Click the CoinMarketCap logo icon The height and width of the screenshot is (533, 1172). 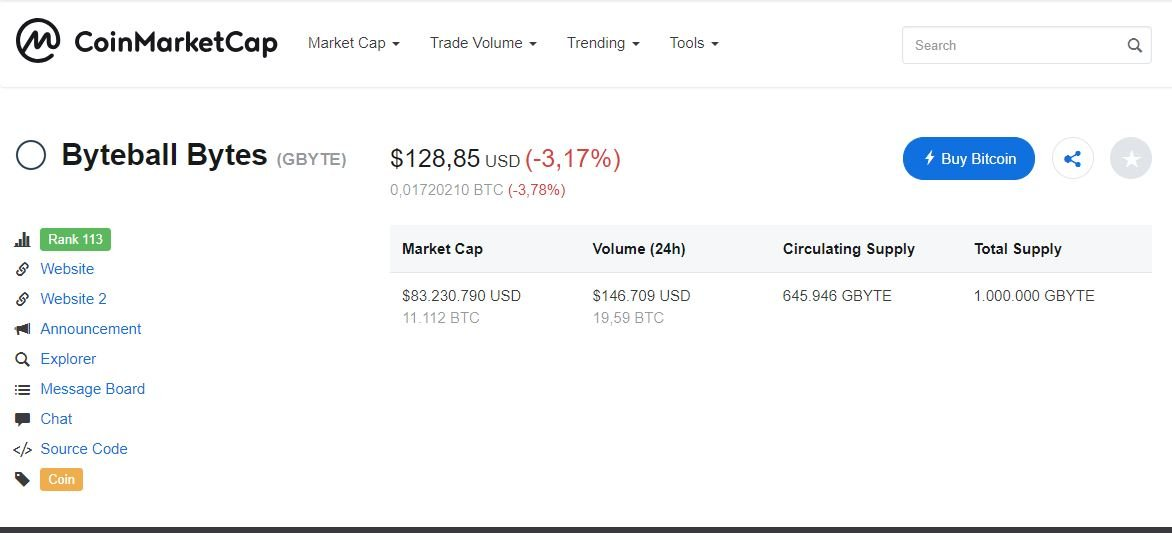pos(38,42)
